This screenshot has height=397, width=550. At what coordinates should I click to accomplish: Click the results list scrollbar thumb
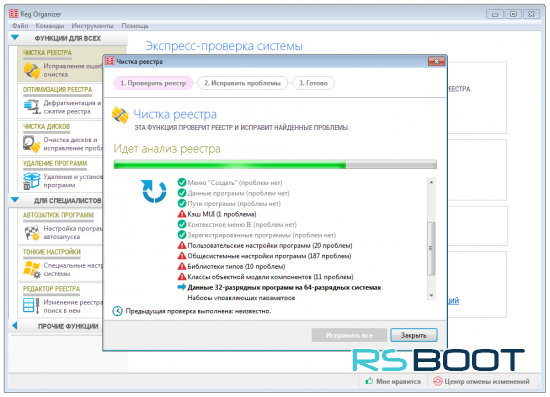pyautogui.click(x=431, y=248)
